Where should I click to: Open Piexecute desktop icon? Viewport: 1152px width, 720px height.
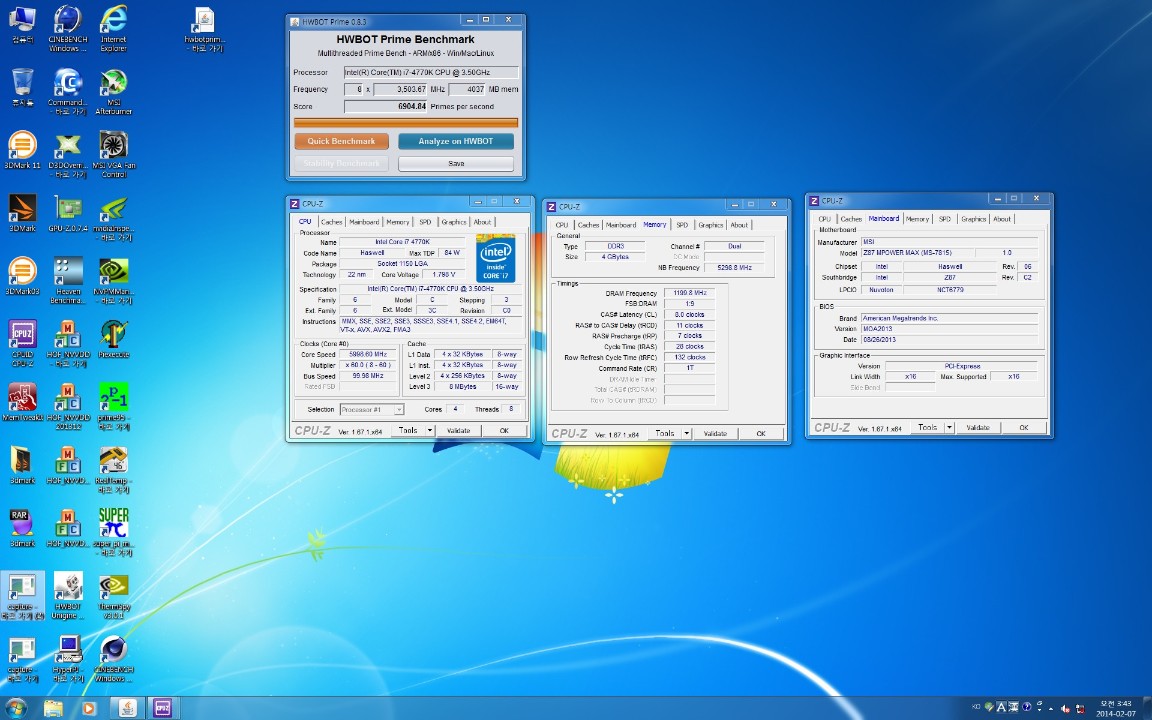113,339
